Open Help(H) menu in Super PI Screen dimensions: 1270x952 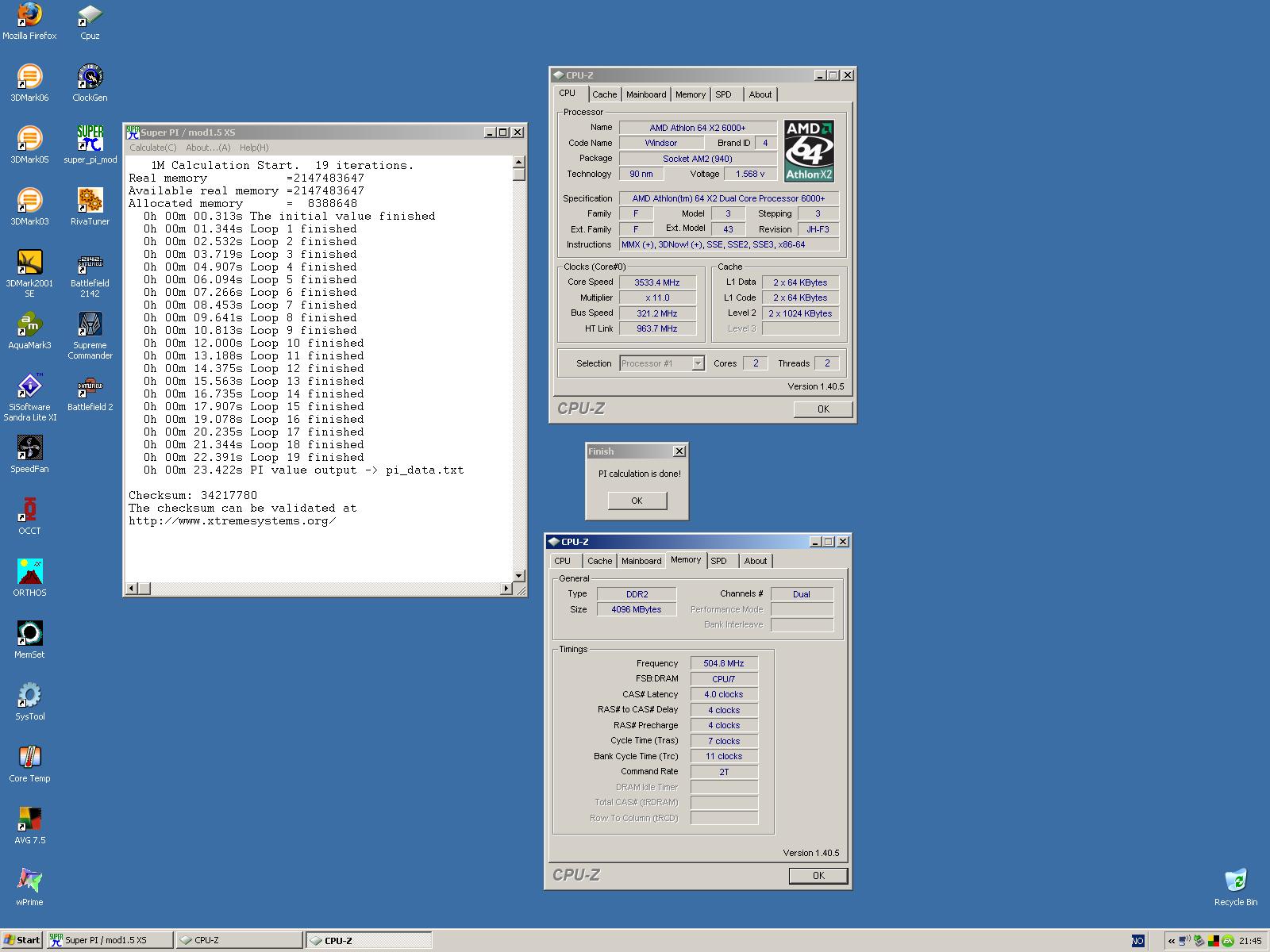[x=254, y=148]
